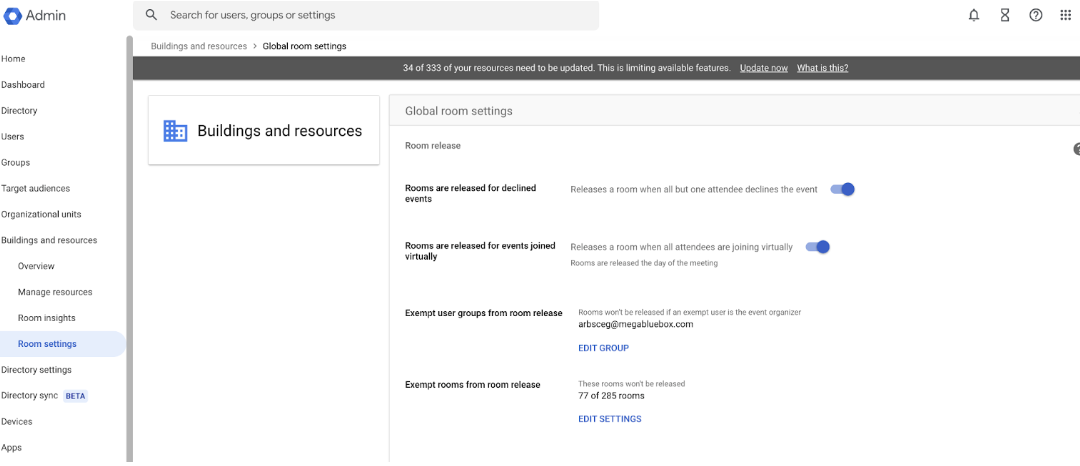Screen dimensions: 1080x466
Task: Open Groups in the sidebar
Action: 15,162
